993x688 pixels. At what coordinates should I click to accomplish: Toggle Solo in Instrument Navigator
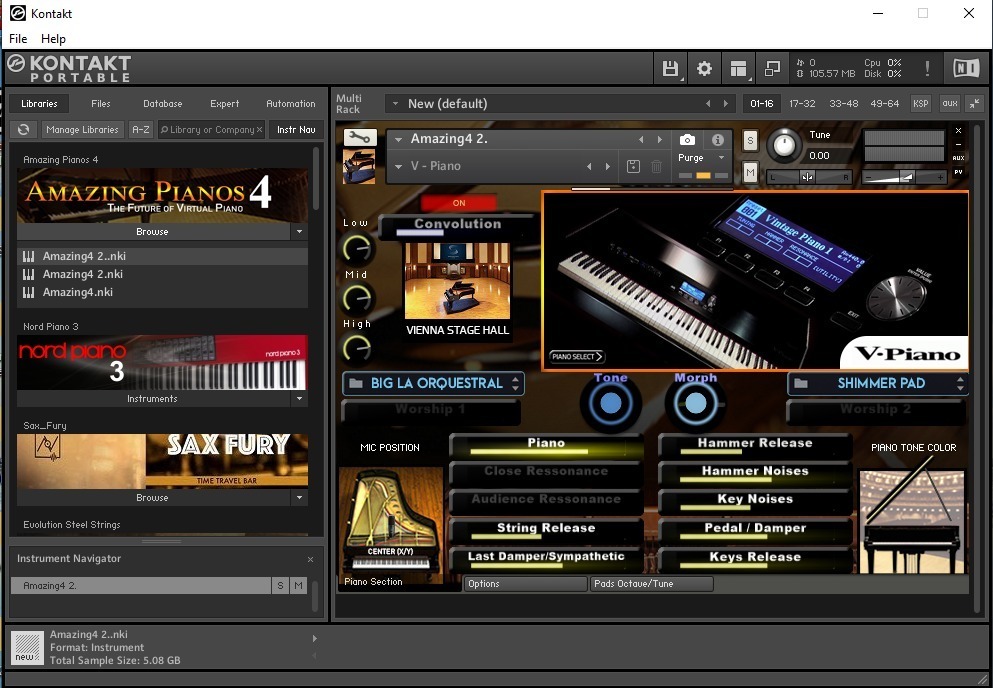pyautogui.click(x=281, y=586)
